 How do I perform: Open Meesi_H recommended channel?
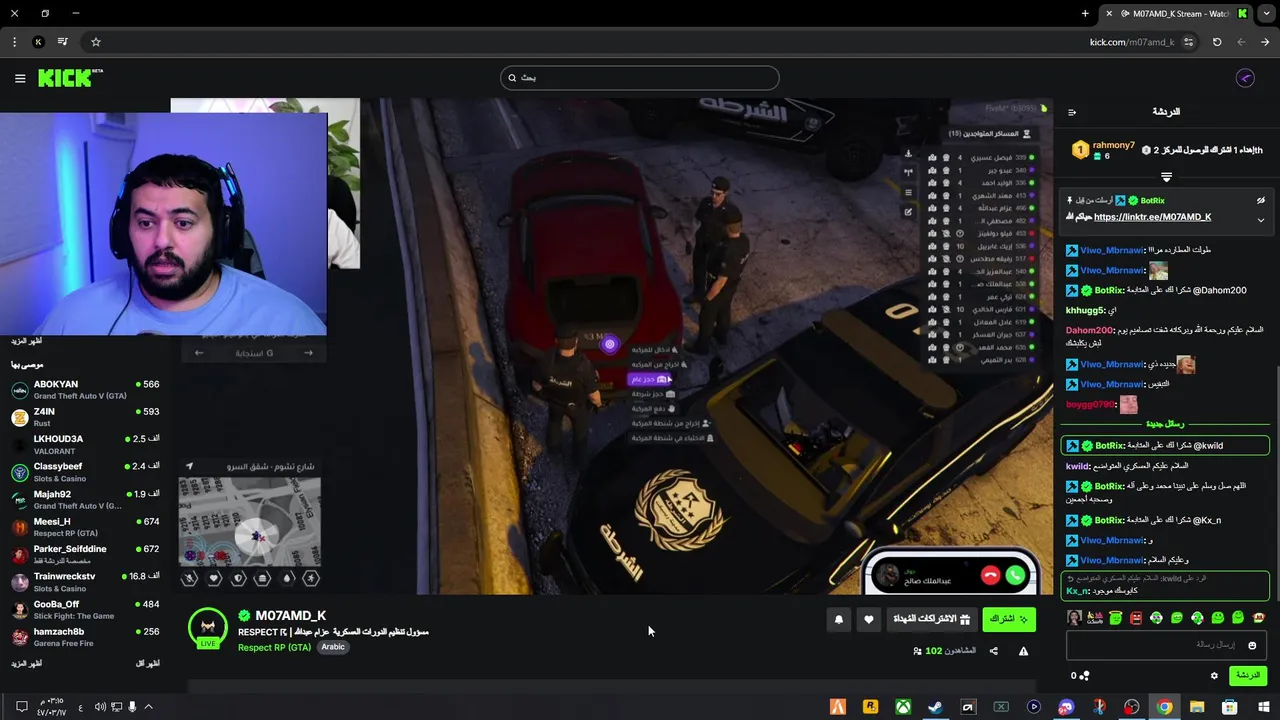pyautogui.click(x=85, y=527)
